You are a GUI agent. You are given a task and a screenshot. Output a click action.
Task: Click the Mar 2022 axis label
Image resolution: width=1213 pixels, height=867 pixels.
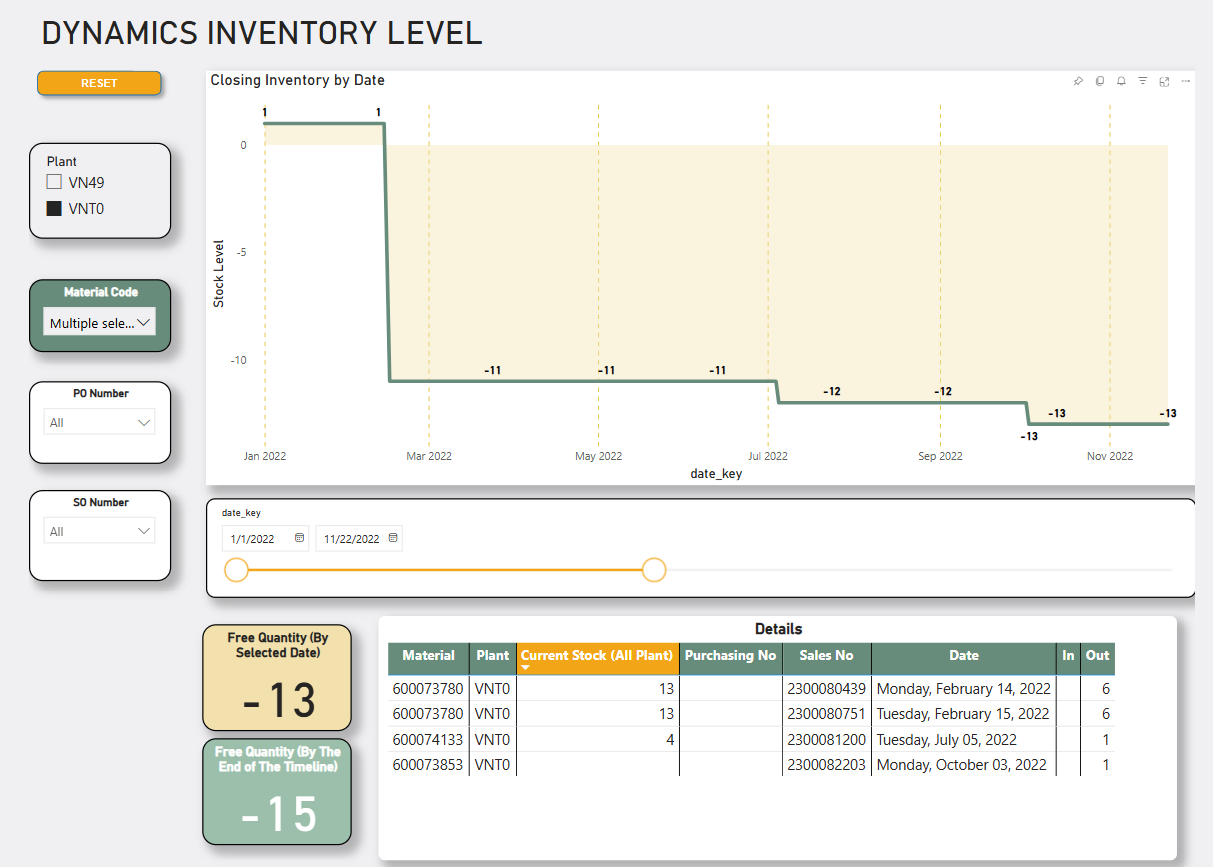click(429, 456)
